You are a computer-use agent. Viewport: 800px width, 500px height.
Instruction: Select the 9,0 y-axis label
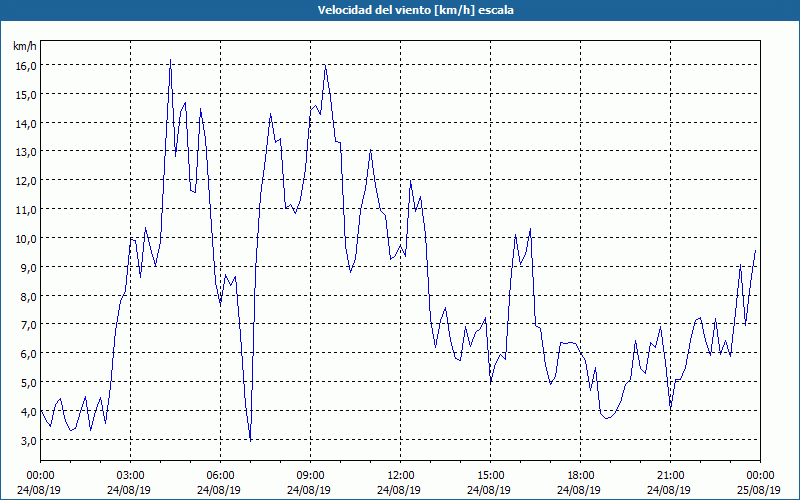[28, 267]
